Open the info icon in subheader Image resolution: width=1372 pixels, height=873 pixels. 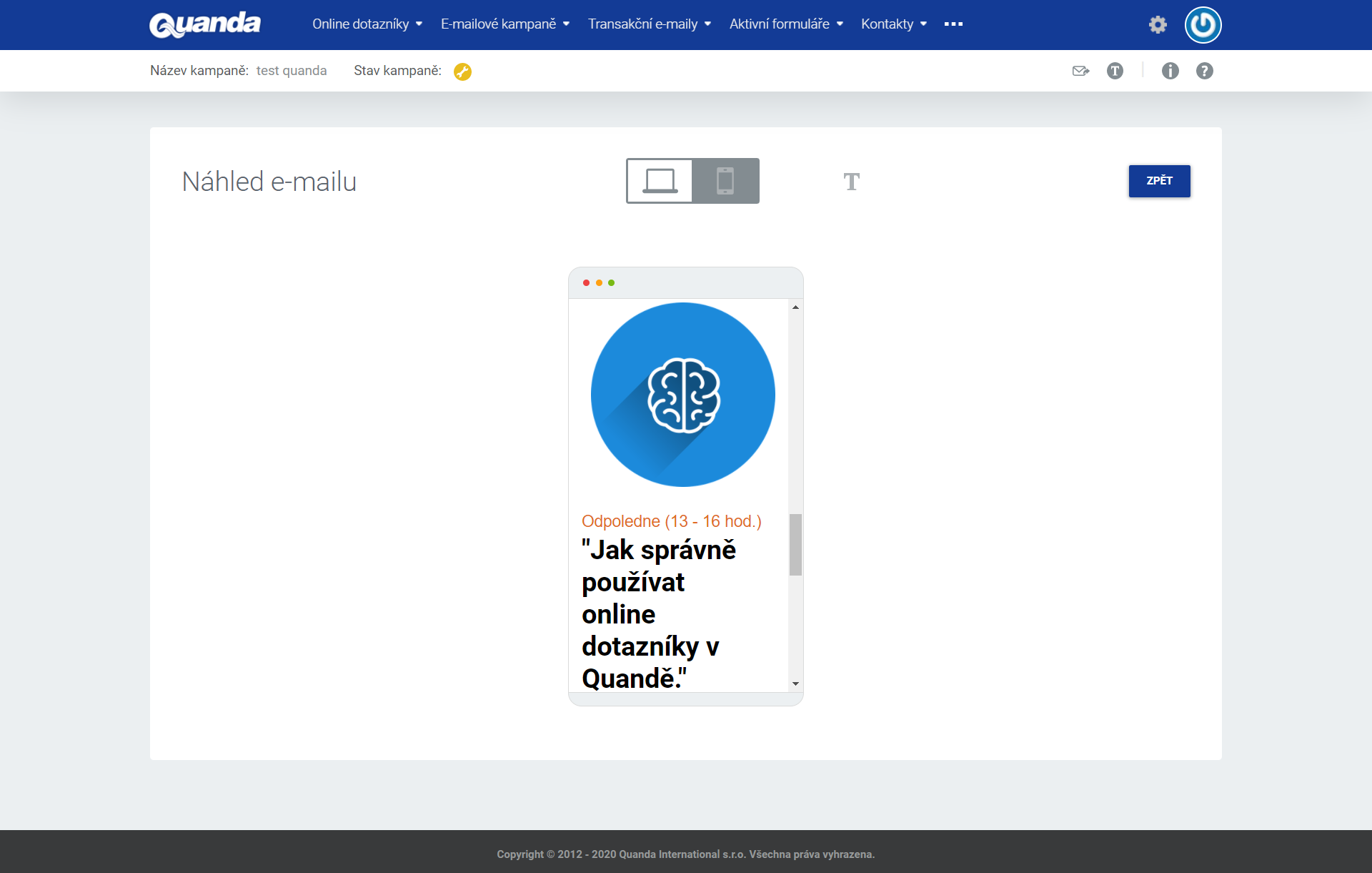point(1170,71)
